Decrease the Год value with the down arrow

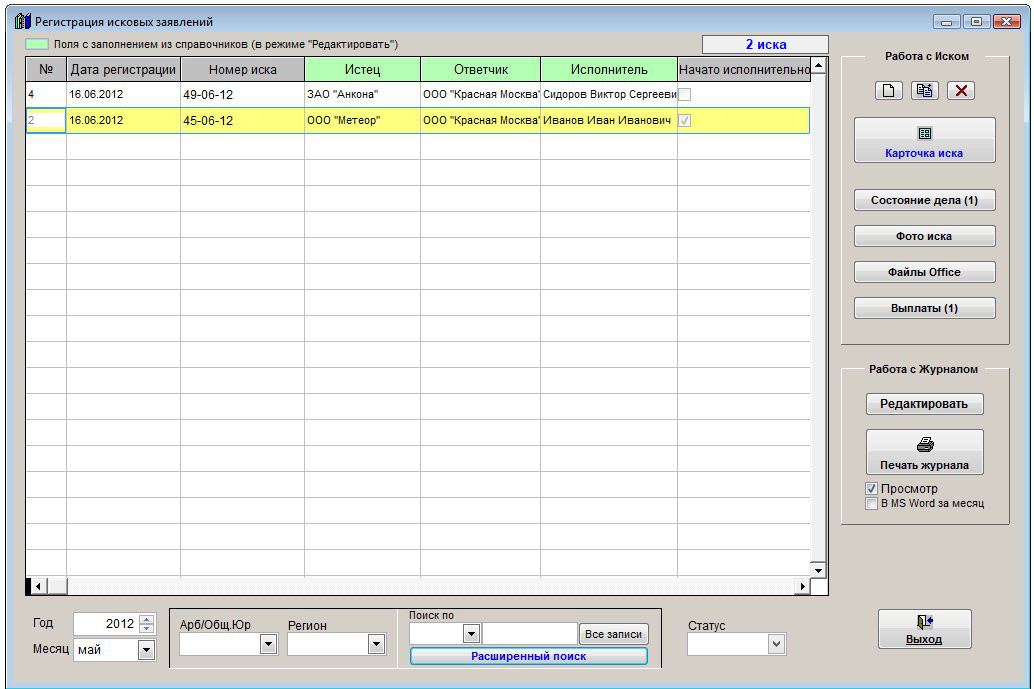coord(147,628)
